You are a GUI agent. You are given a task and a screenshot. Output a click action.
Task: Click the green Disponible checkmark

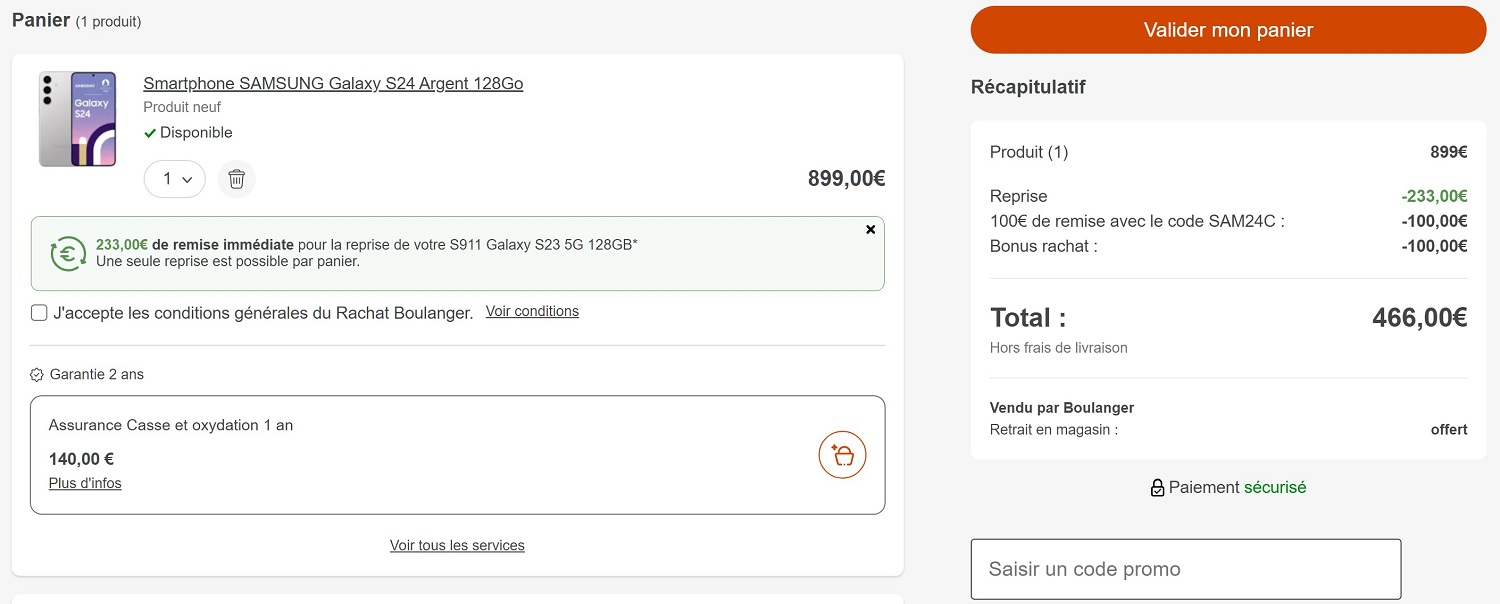click(x=150, y=133)
